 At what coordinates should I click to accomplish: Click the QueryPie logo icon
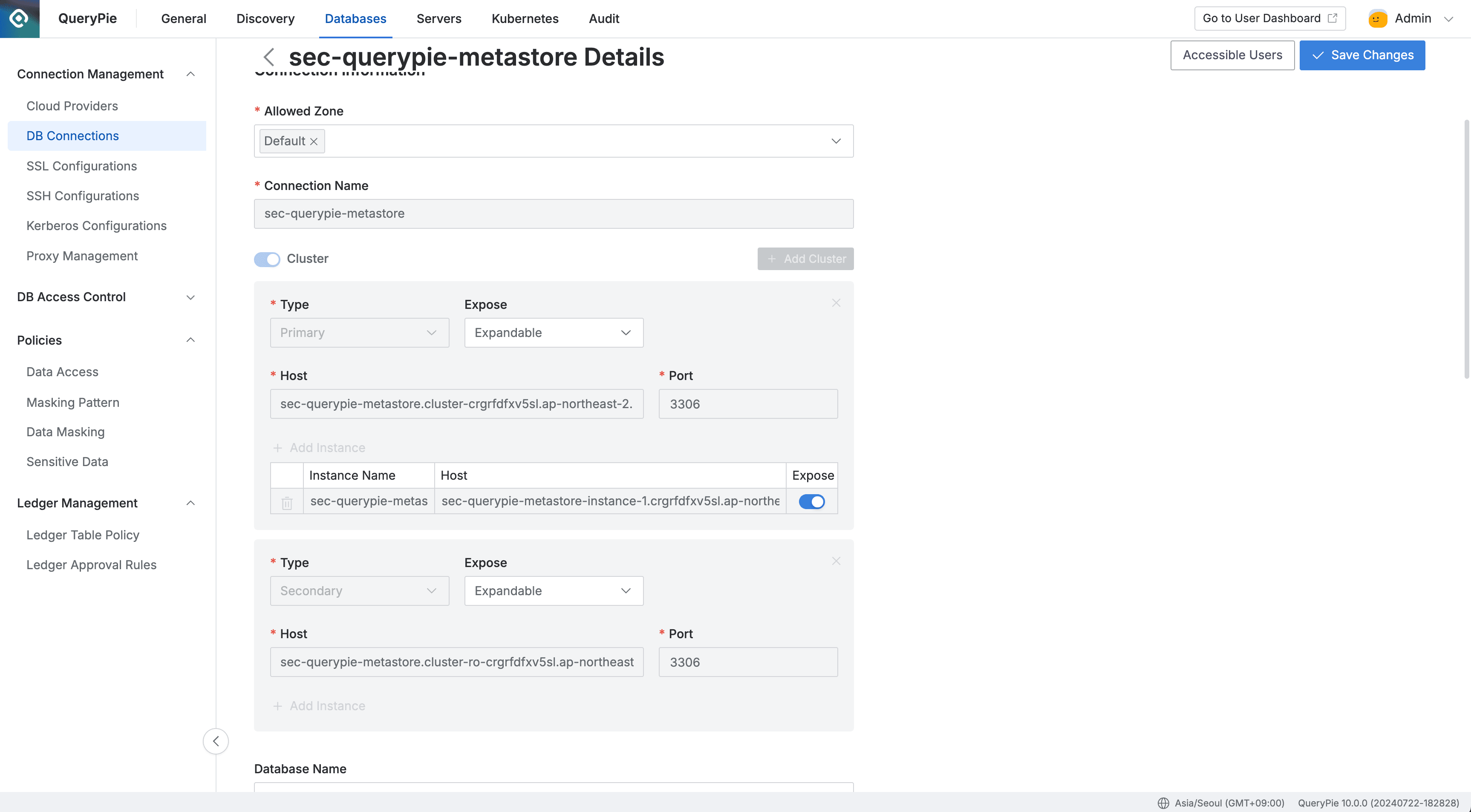click(x=19, y=18)
